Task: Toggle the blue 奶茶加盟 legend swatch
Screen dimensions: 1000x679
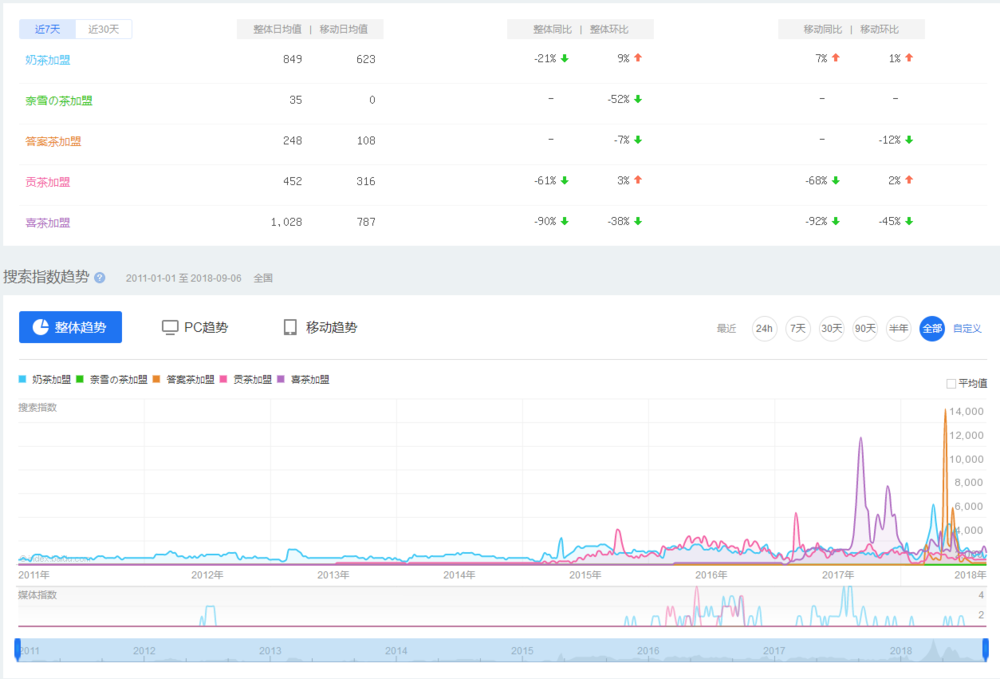Action: tap(22, 379)
